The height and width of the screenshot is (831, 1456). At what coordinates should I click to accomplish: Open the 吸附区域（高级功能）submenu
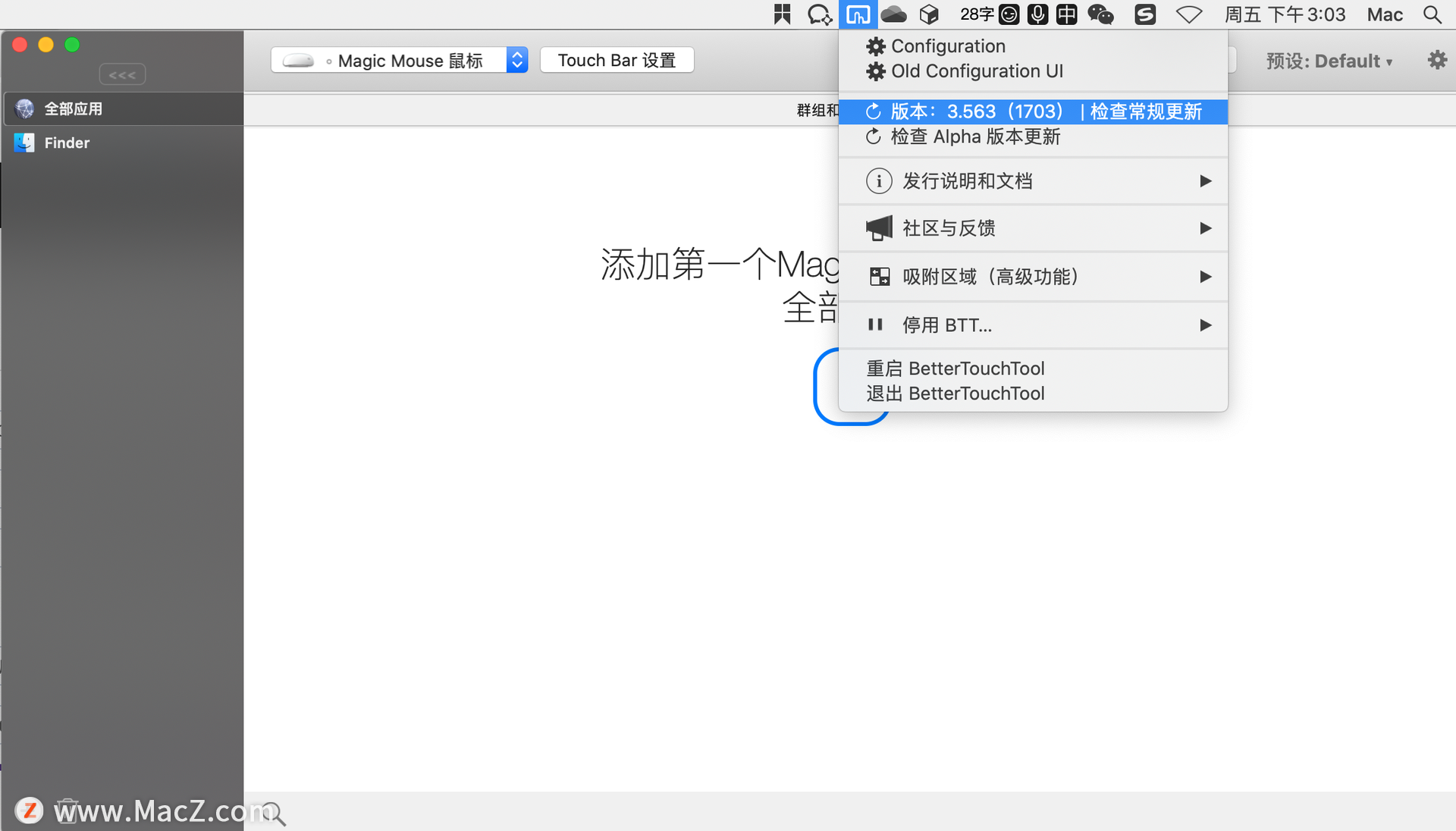click(1033, 277)
